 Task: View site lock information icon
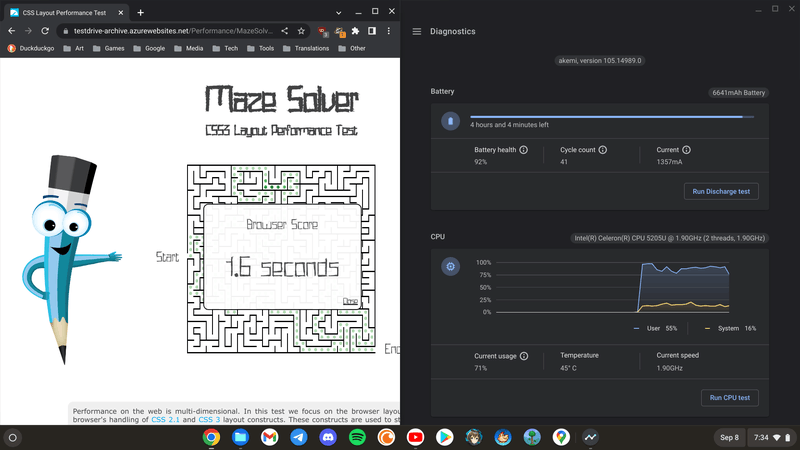click(x=65, y=31)
